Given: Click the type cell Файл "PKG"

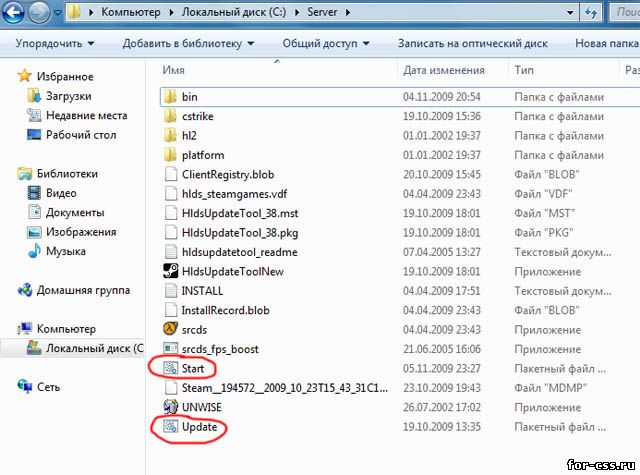Looking at the screenshot, I should (544, 233).
